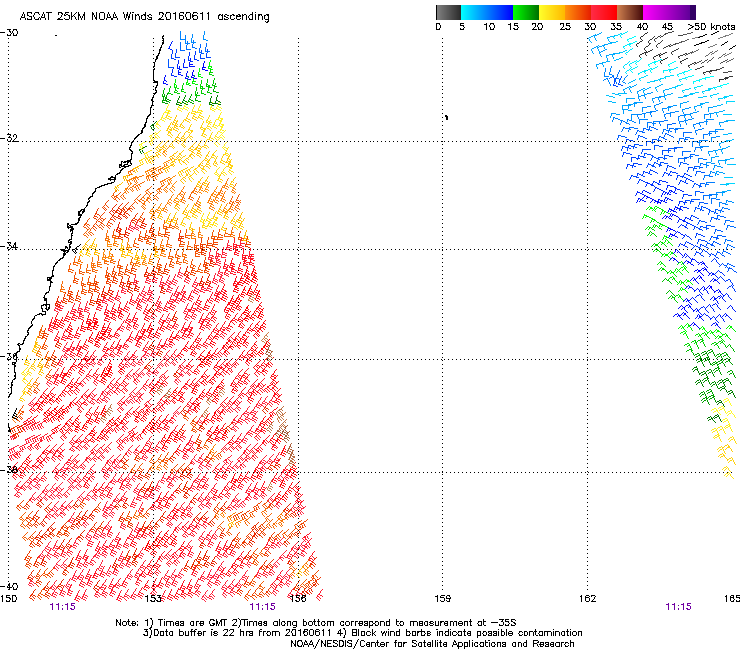Click the orange 25–30 knots legend segment
This screenshot has height=650, width=740.
tap(578, 12)
